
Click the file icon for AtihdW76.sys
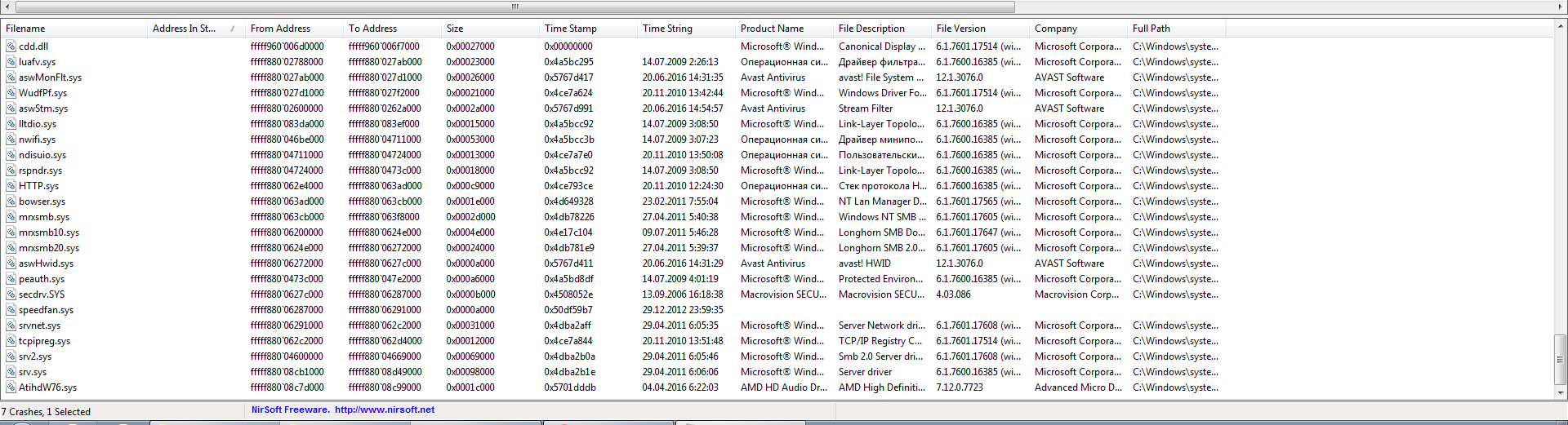pos(11,387)
